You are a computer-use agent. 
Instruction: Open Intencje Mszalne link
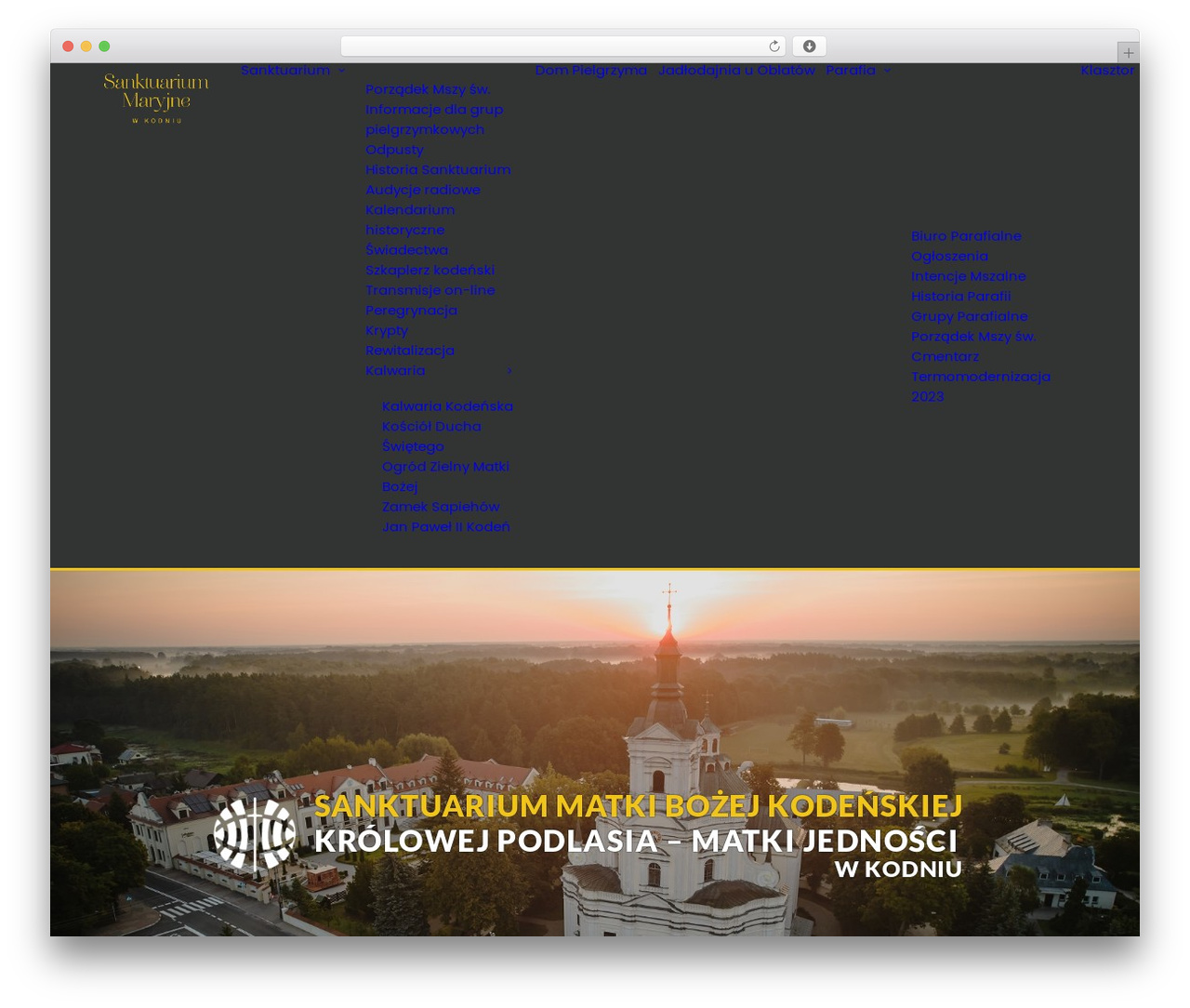969,276
